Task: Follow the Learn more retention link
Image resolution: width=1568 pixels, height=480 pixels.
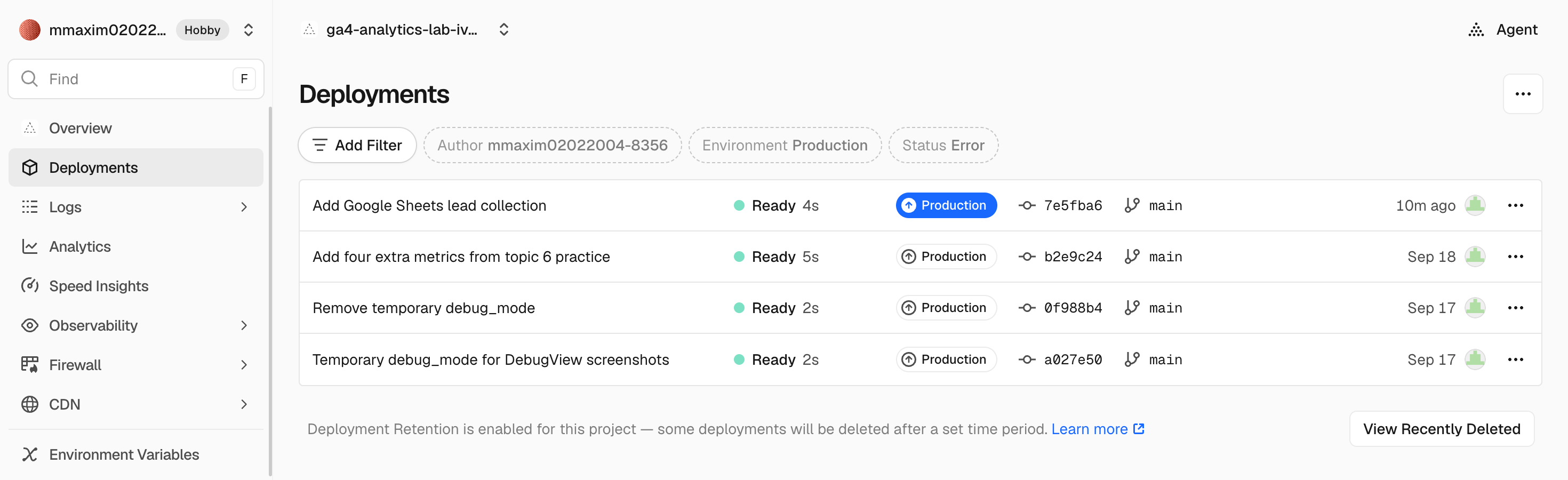Action: 1098,429
